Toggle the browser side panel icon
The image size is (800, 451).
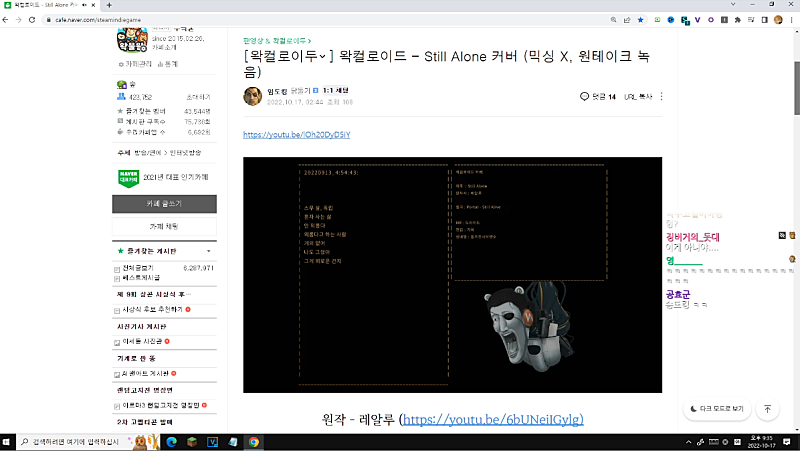[764, 20]
